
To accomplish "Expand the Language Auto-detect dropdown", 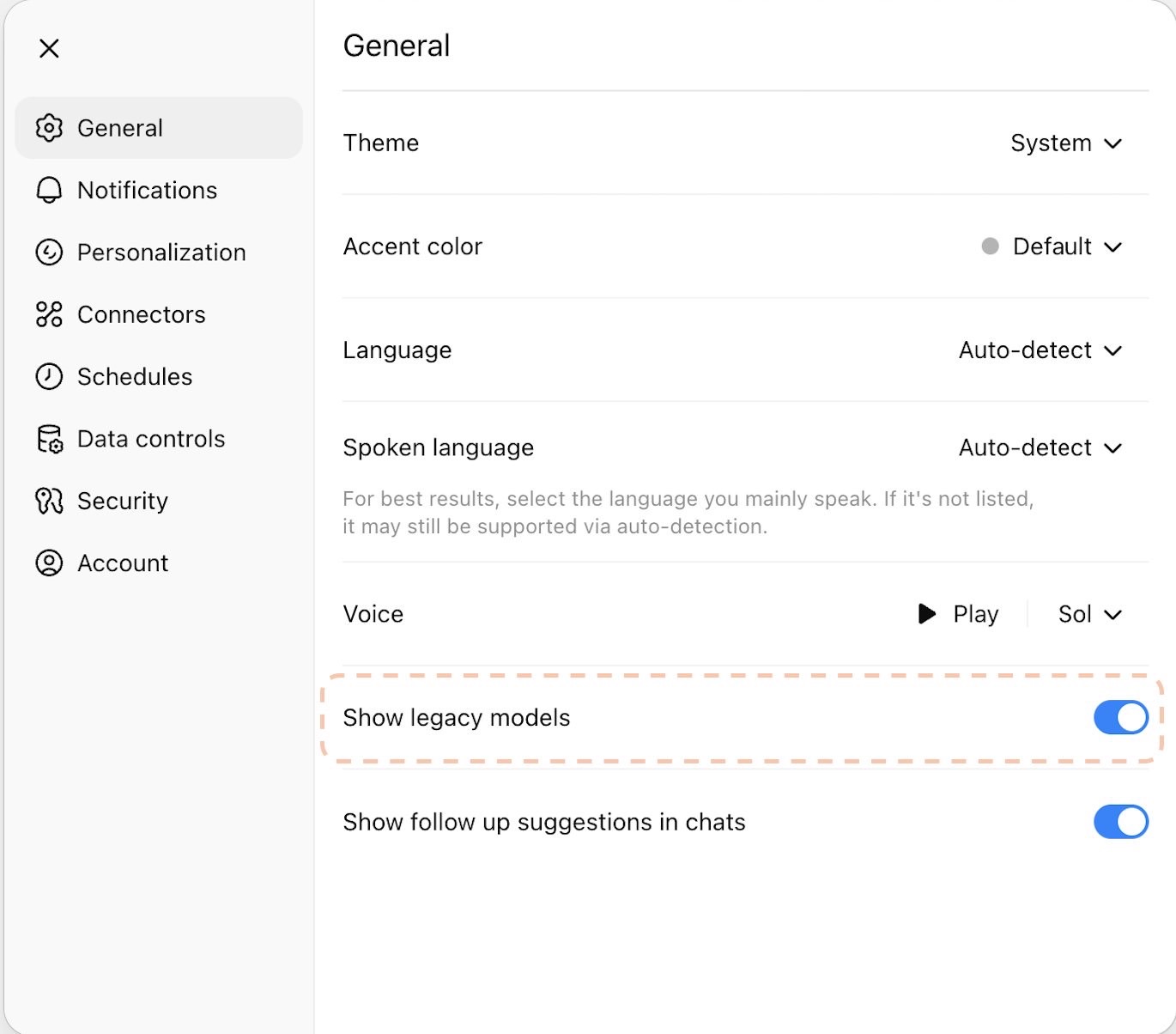I will tap(1040, 350).
